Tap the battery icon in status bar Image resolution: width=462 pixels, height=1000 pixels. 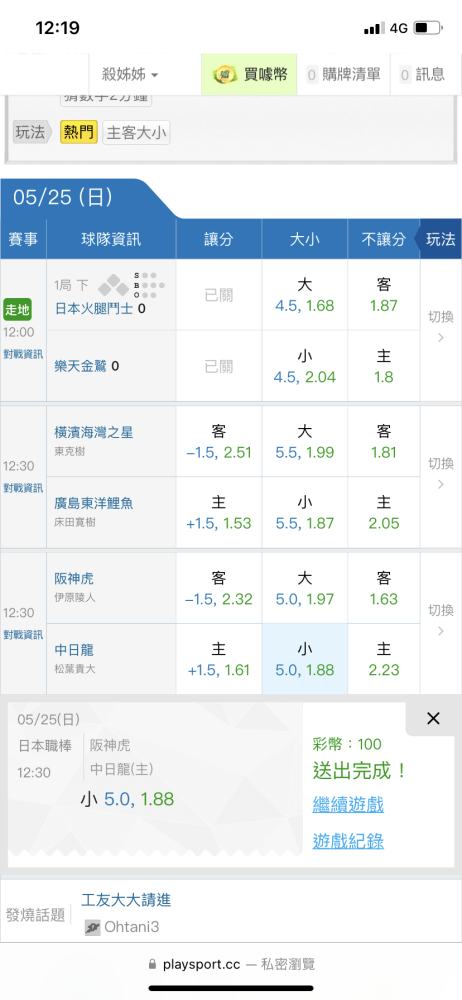point(428,28)
